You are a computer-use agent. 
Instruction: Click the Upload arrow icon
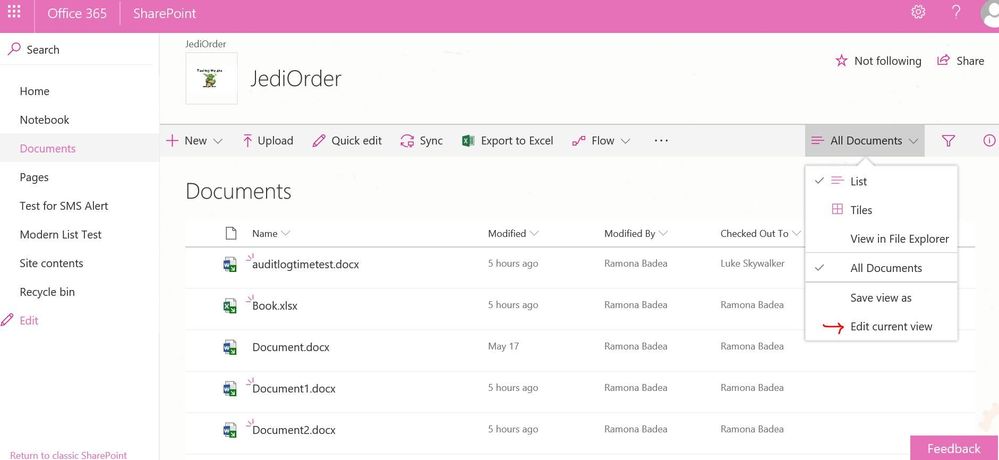click(x=247, y=141)
